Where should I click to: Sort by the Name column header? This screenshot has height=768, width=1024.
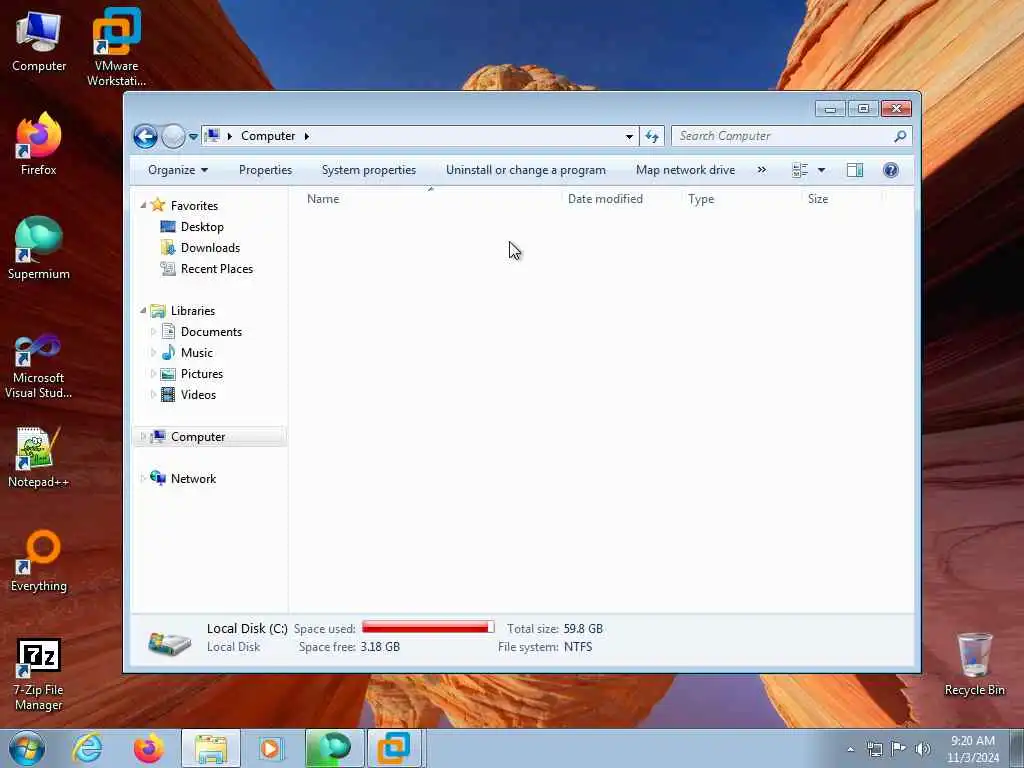(x=323, y=199)
